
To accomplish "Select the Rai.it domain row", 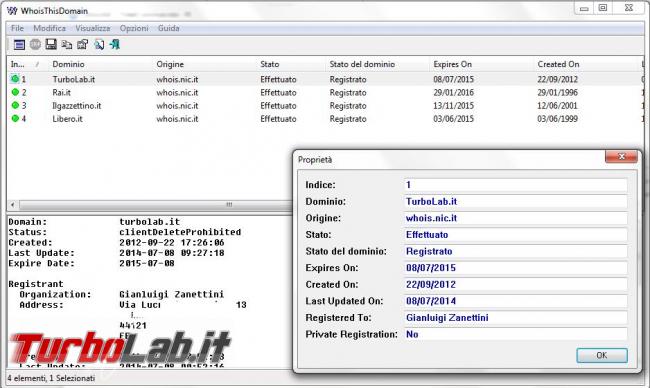I will click(x=325, y=92).
